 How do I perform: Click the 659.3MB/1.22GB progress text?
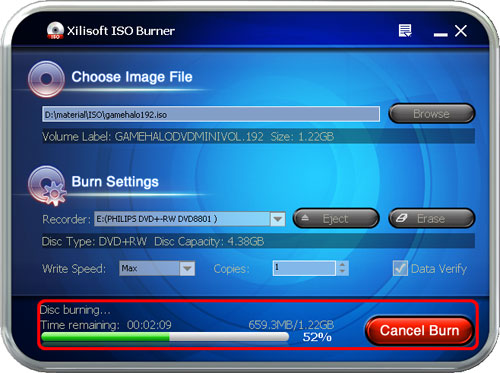[291, 325]
